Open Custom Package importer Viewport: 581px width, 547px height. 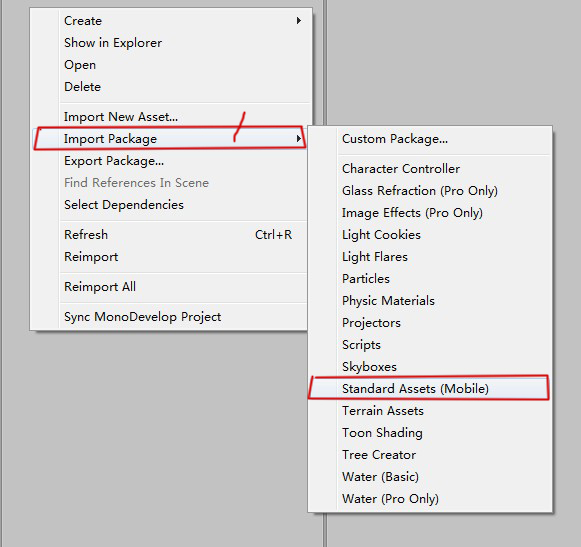[395, 139]
